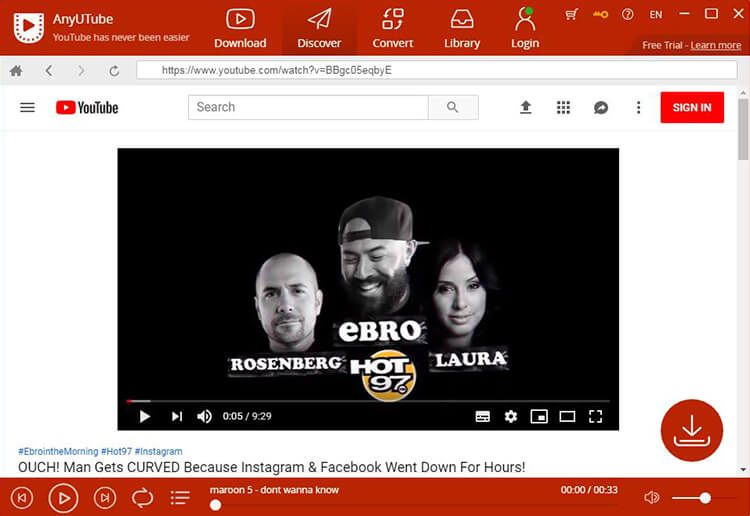
Task: Open the #Hot97 hashtag
Action: (x=116, y=451)
